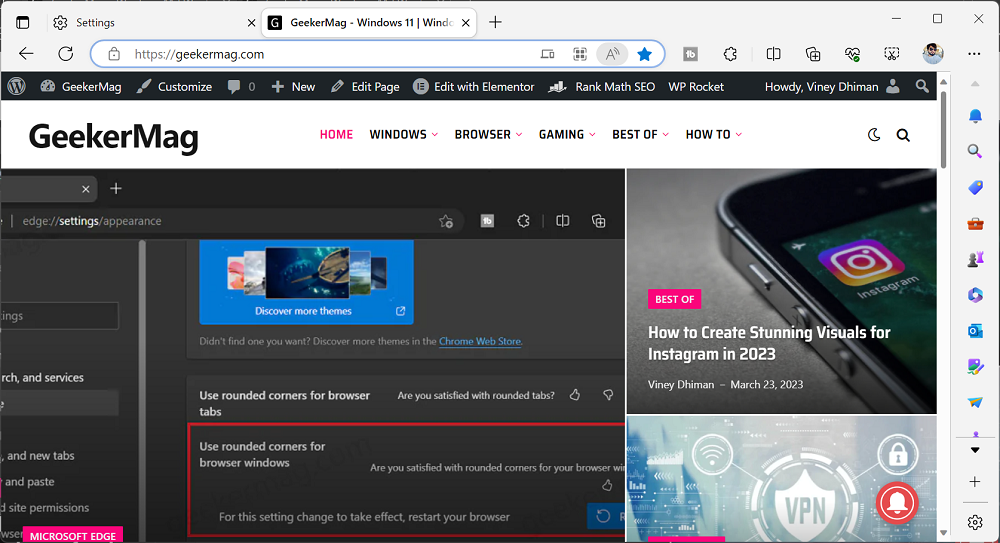Expand the BROWSER nav menu
Screen dimensions: 1000x543
click(488, 135)
